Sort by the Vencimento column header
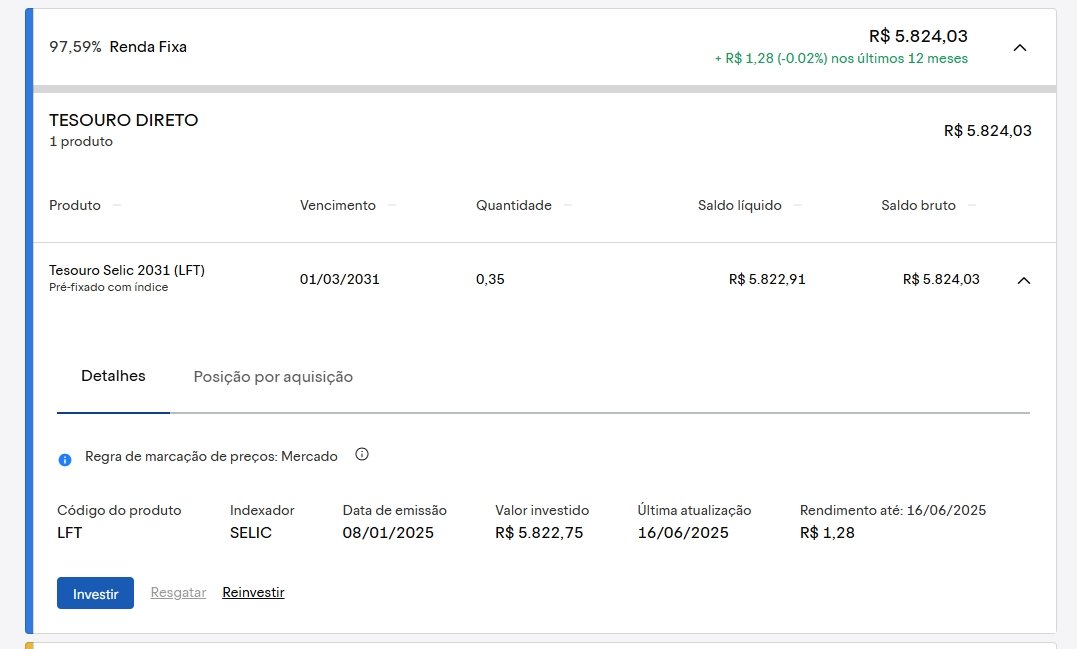This screenshot has width=1077, height=649. [x=338, y=205]
